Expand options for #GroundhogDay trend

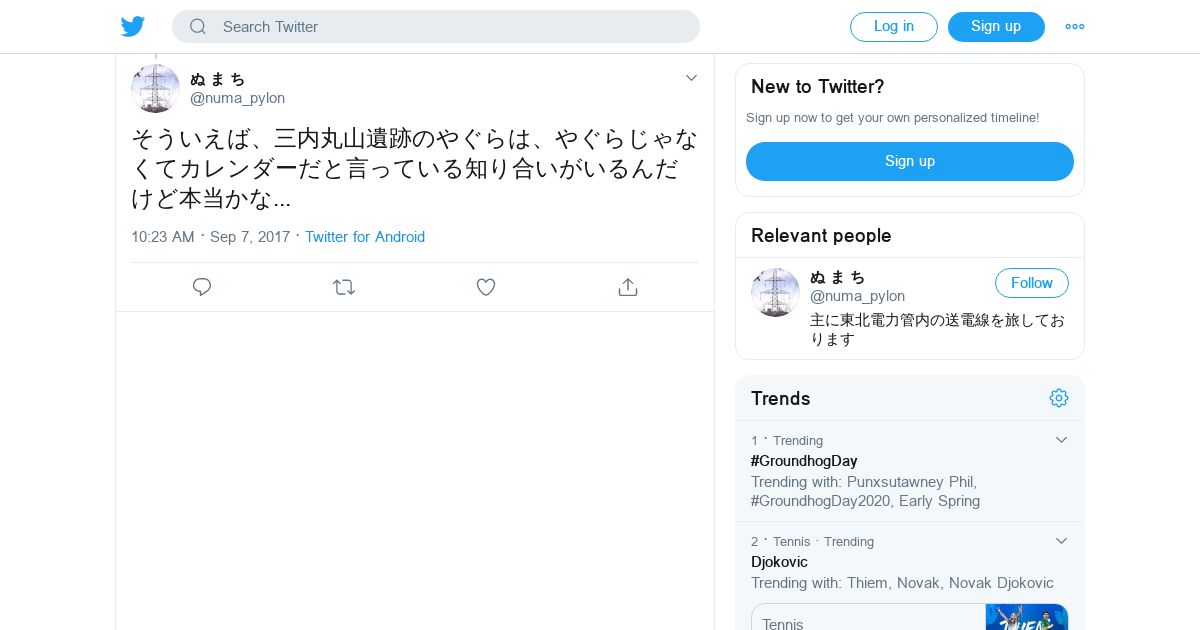(x=1062, y=440)
